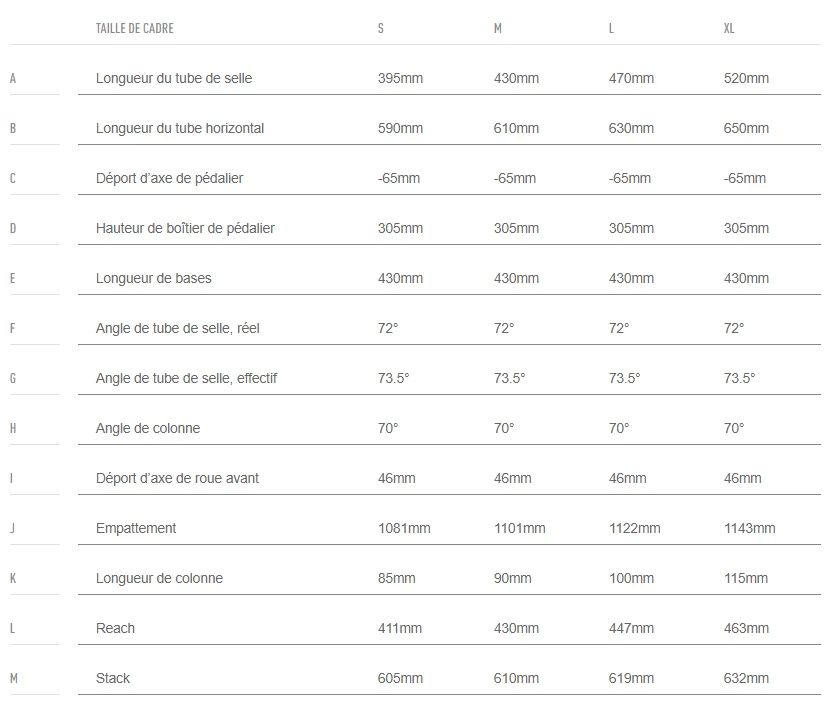The width and height of the screenshot is (836, 727).
Task: Click the Empattement row label
Action: click(136, 528)
